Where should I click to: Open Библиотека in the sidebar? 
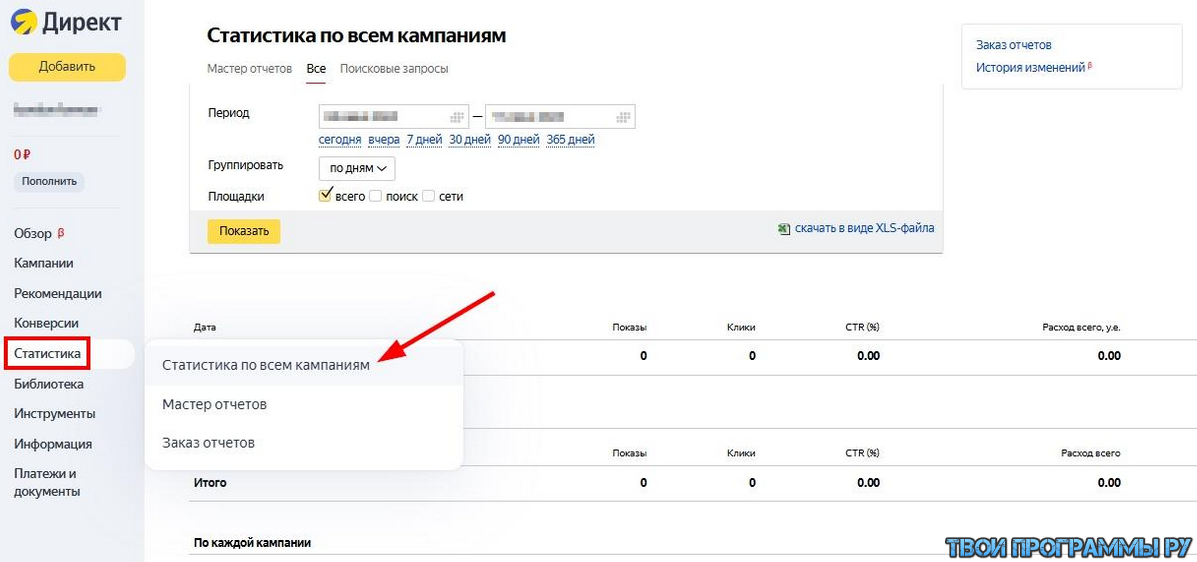coord(49,384)
